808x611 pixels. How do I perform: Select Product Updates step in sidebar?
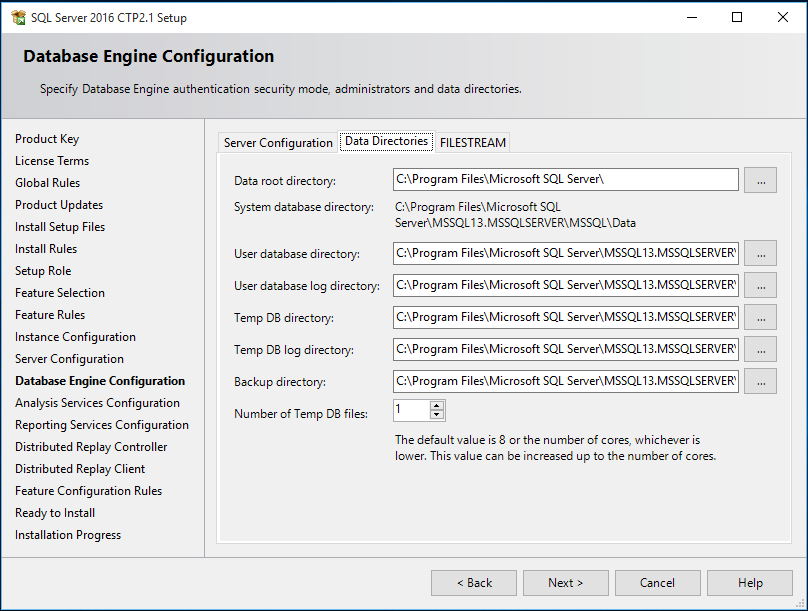tap(59, 205)
